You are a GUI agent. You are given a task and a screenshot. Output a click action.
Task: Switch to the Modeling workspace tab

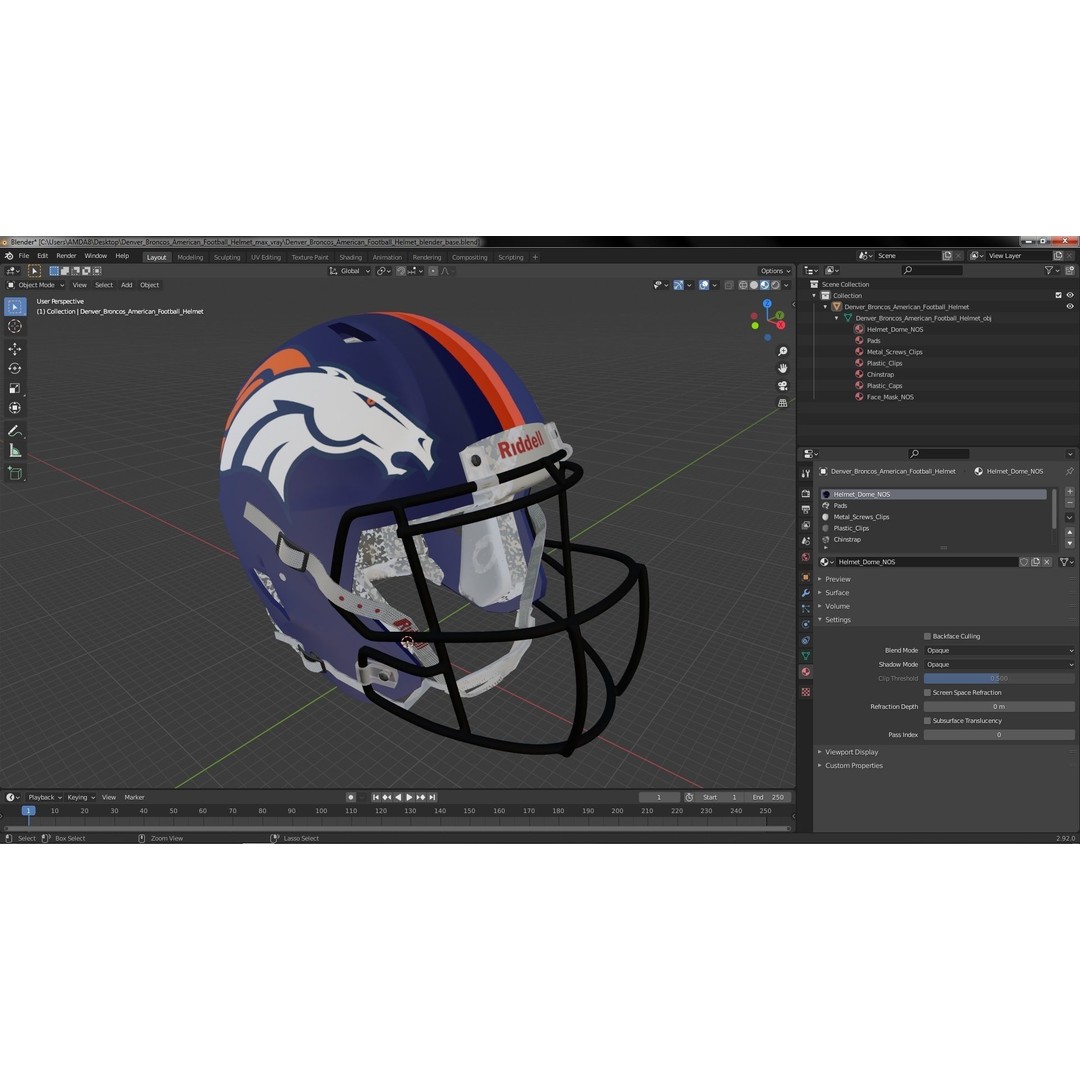tap(190, 258)
